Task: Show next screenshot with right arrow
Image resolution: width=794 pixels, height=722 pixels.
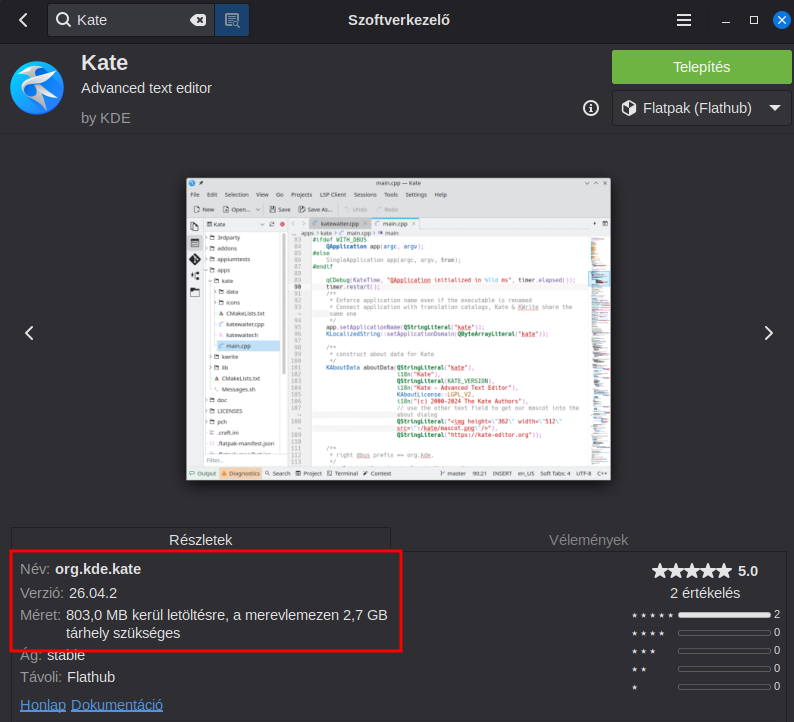Action: 768,333
